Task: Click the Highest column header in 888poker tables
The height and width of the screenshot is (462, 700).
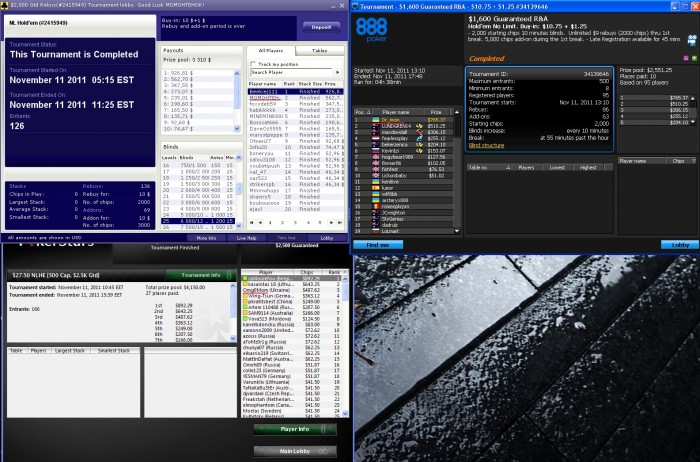Action: pyautogui.click(x=588, y=167)
